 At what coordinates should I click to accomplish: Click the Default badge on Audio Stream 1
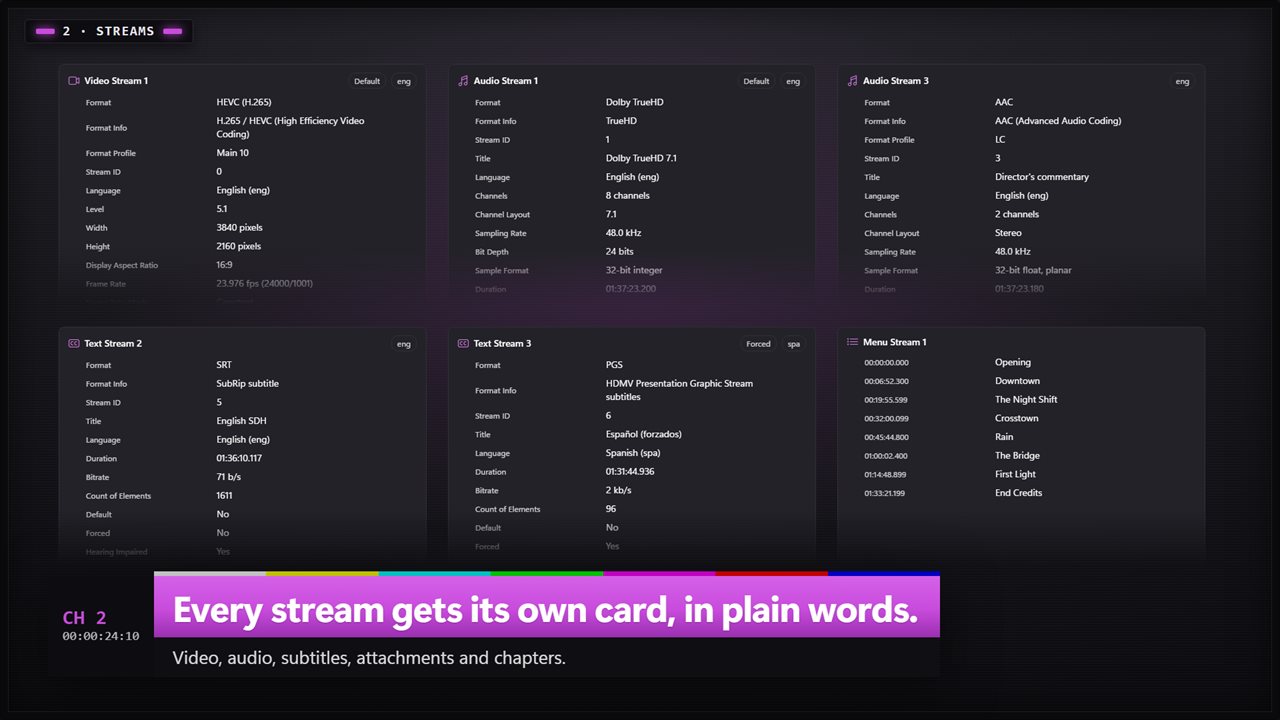pyautogui.click(x=756, y=81)
